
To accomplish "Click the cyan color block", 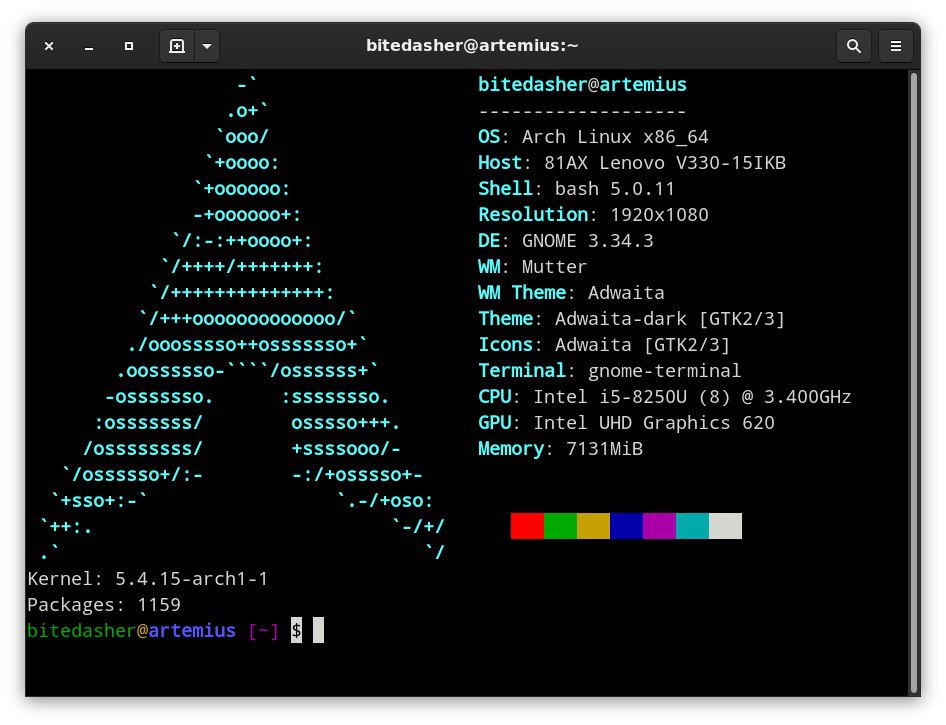I will [x=693, y=526].
